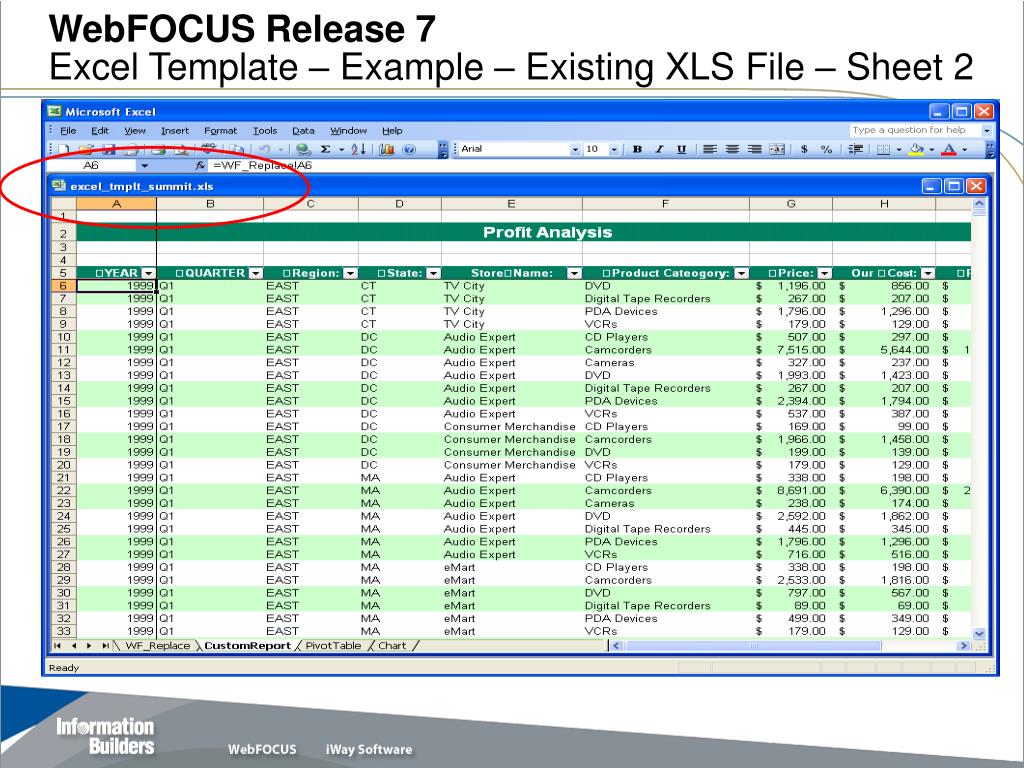Open the Product Category filter dropdown
The width and height of the screenshot is (1024, 768).
click(741, 273)
